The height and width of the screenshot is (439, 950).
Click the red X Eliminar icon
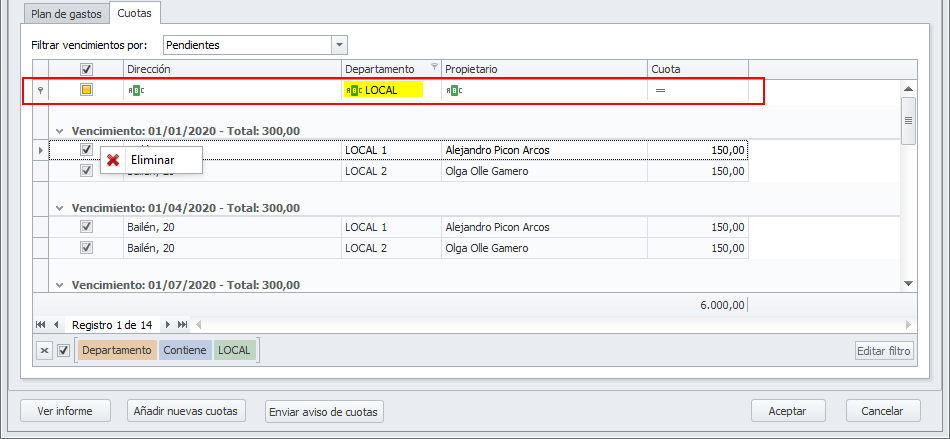coord(112,160)
